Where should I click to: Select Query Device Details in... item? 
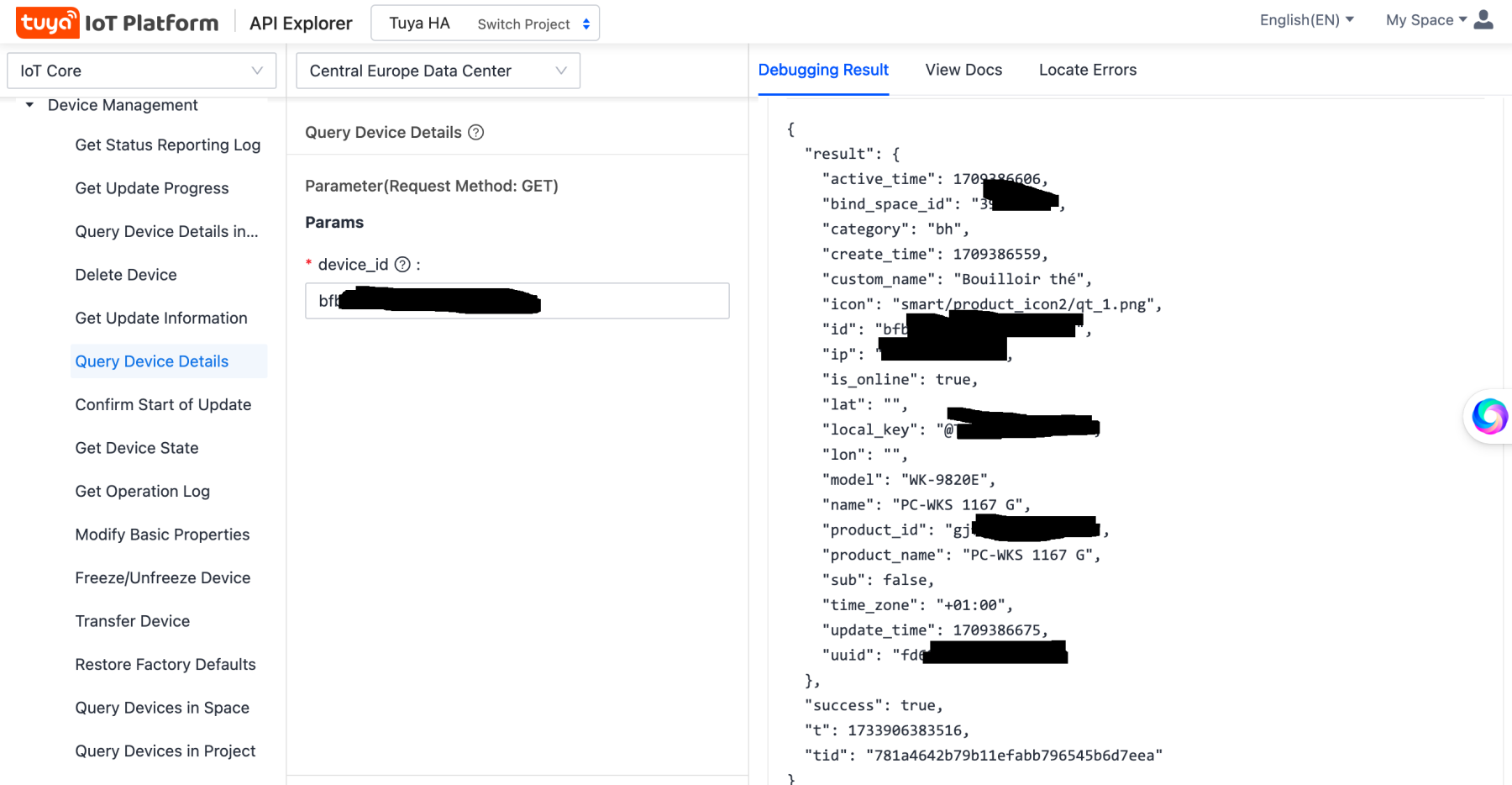(167, 231)
